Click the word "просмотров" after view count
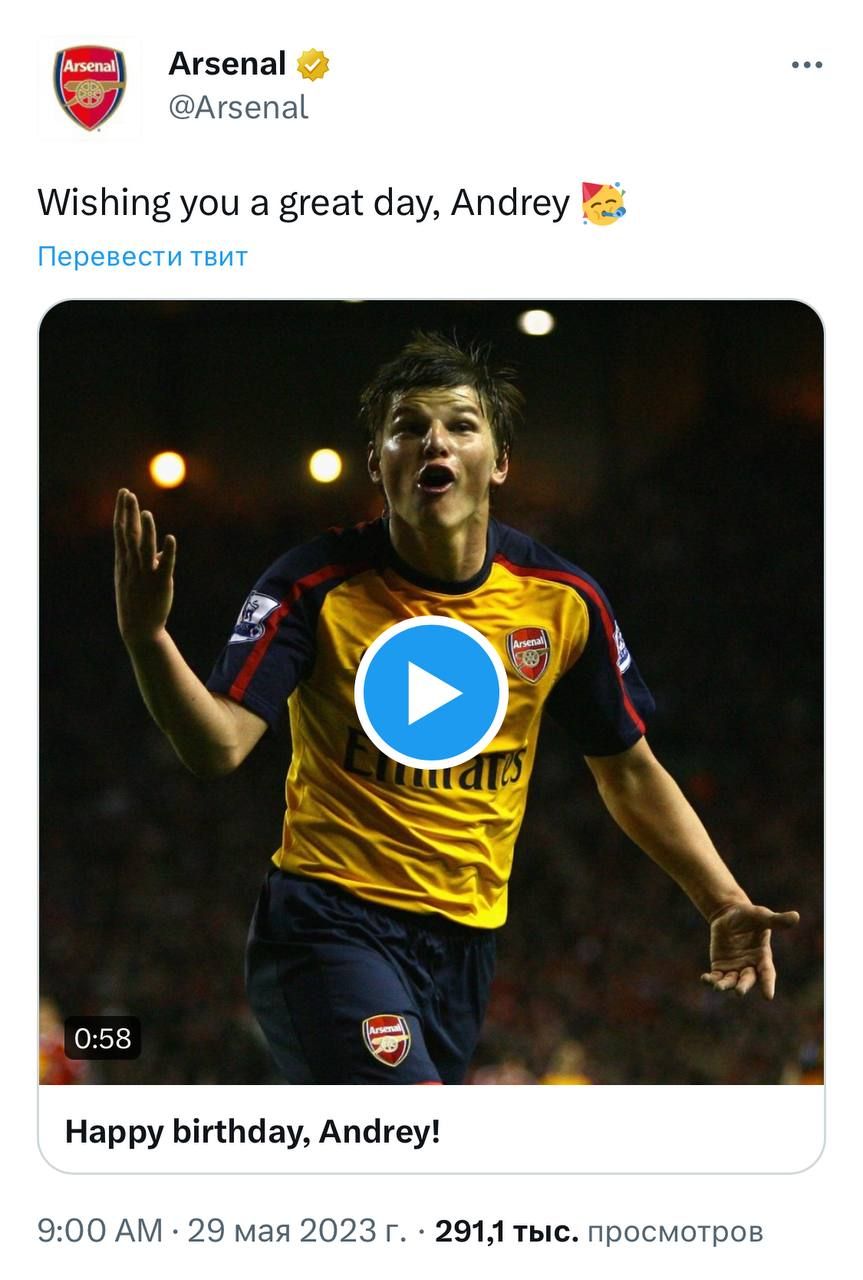Viewport: 863px width, 1280px height. 675,1231
